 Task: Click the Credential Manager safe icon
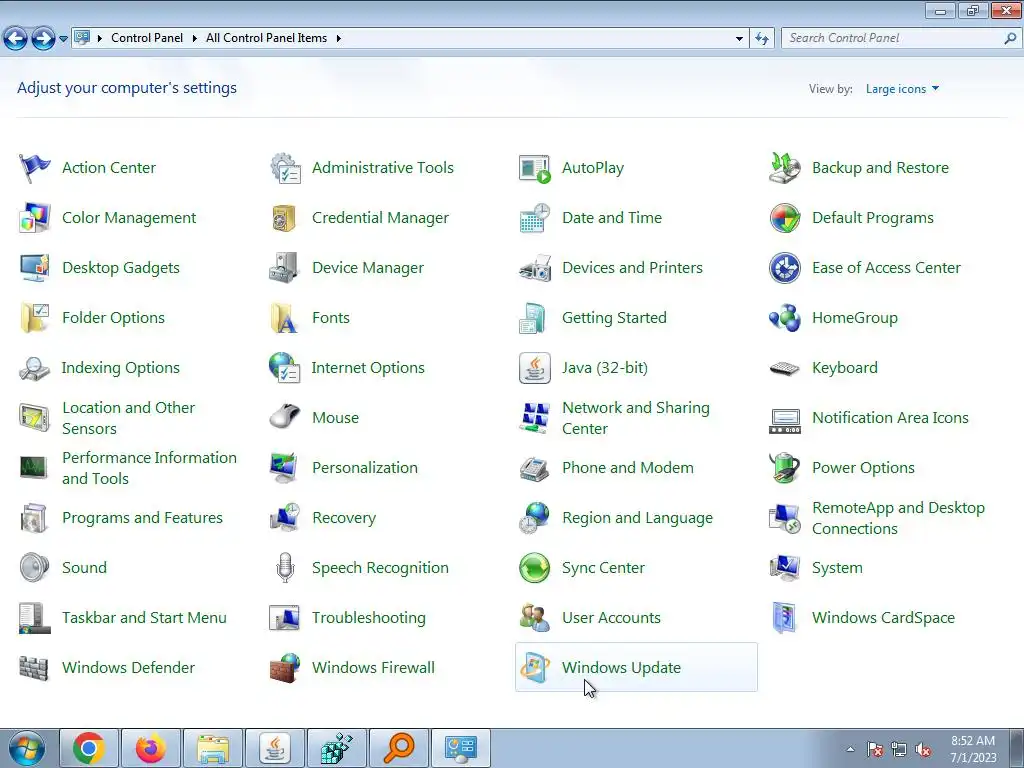click(x=284, y=218)
